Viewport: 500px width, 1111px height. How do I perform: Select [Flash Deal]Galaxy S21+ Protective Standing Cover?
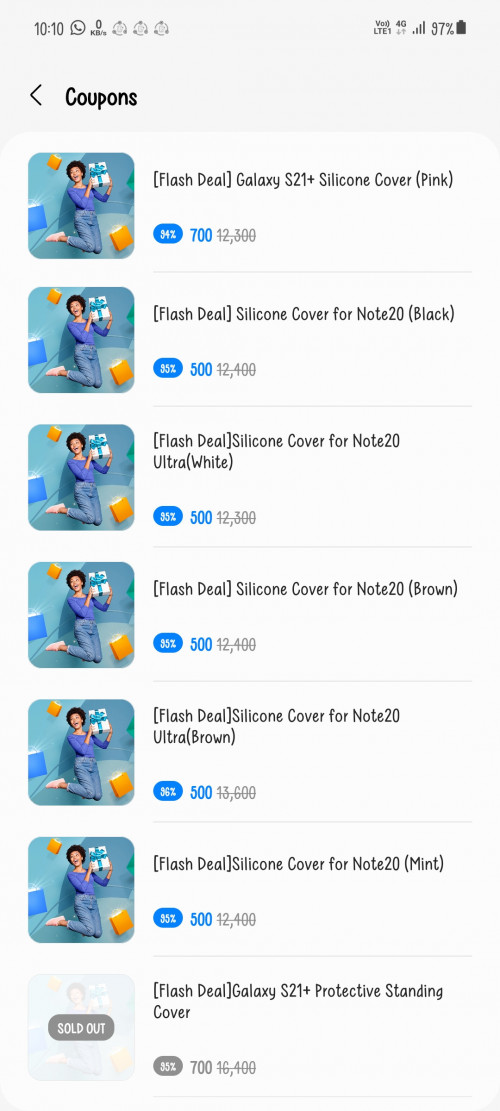pos(298,1001)
